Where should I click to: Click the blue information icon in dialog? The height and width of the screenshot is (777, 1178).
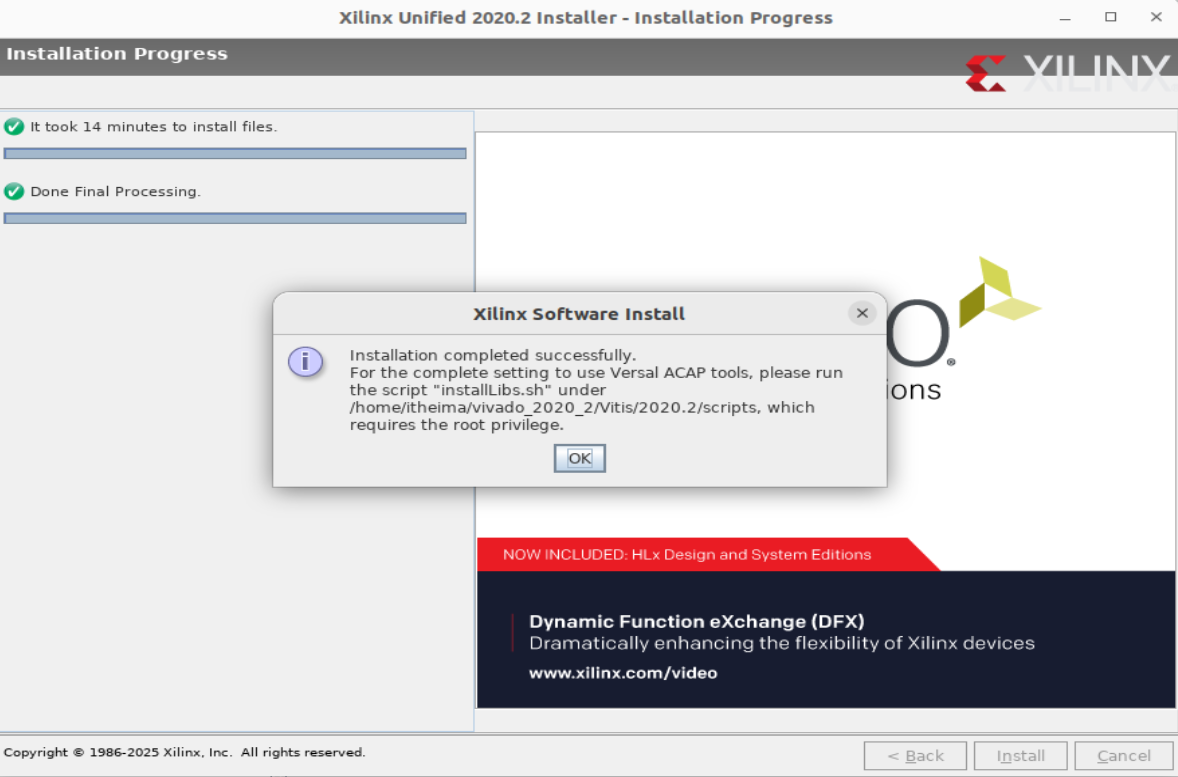tap(305, 362)
